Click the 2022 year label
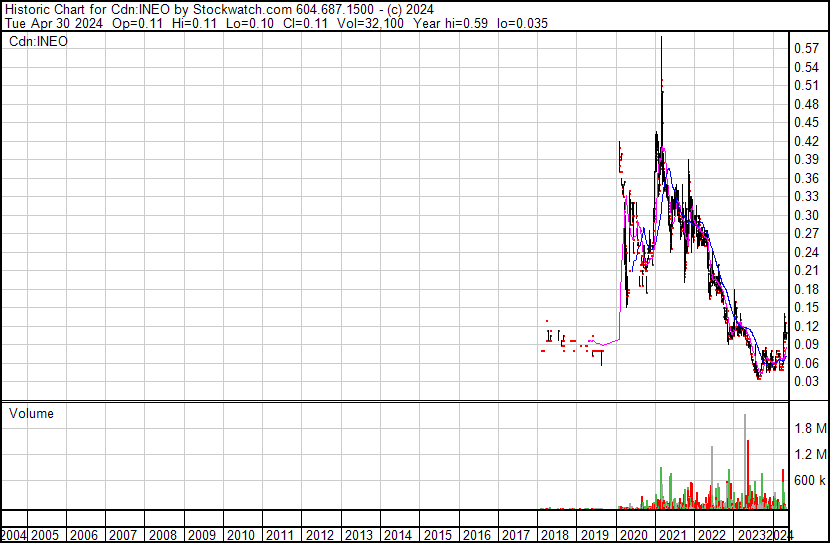 [x=712, y=536]
